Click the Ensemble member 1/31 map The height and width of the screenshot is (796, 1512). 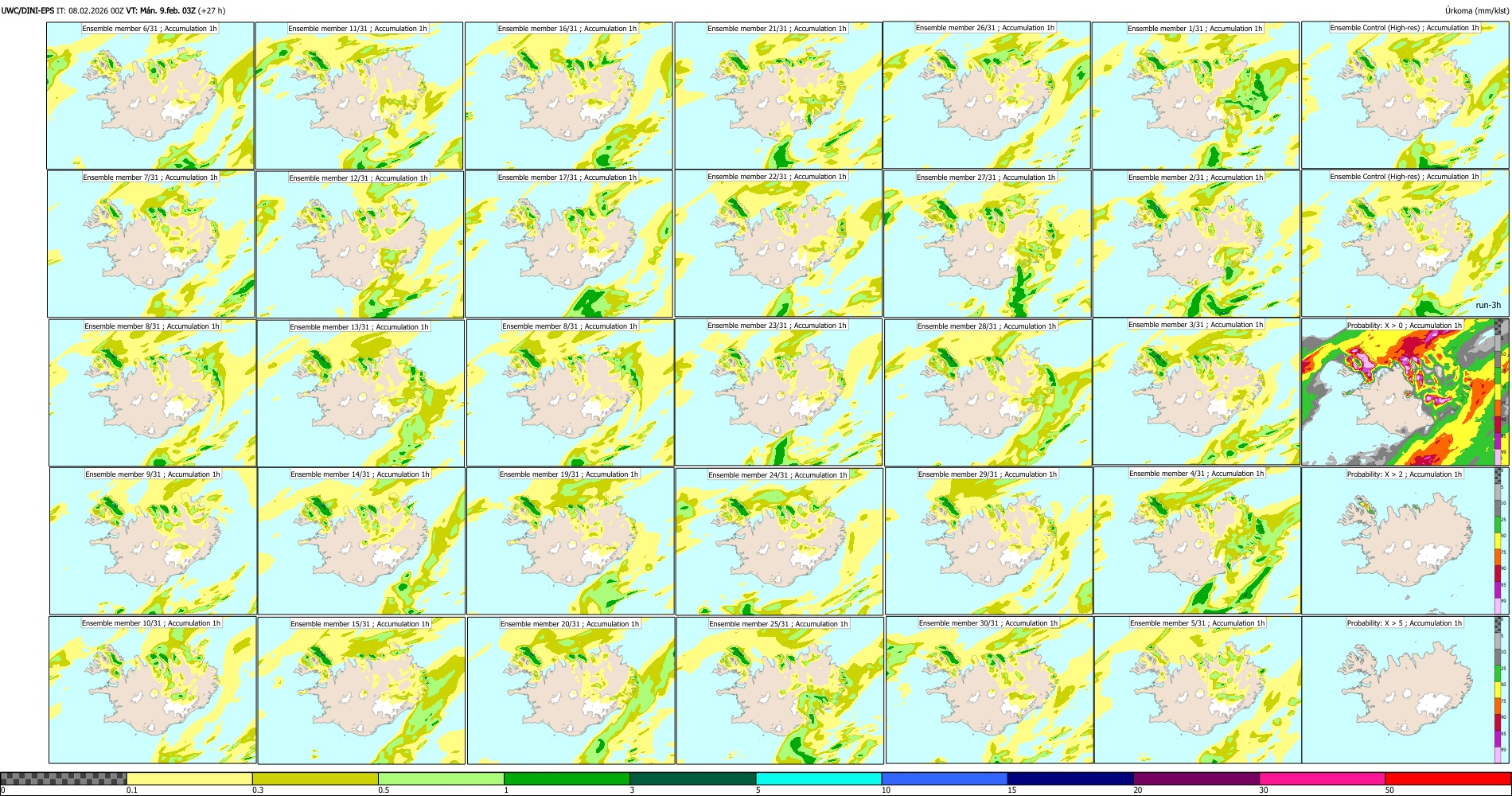click(1195, 96)
